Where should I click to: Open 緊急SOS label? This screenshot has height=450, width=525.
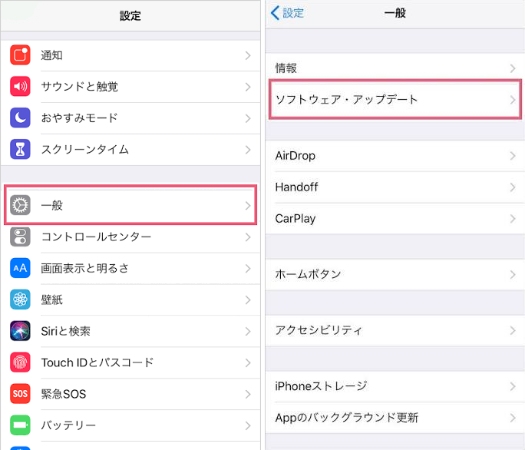63,394
